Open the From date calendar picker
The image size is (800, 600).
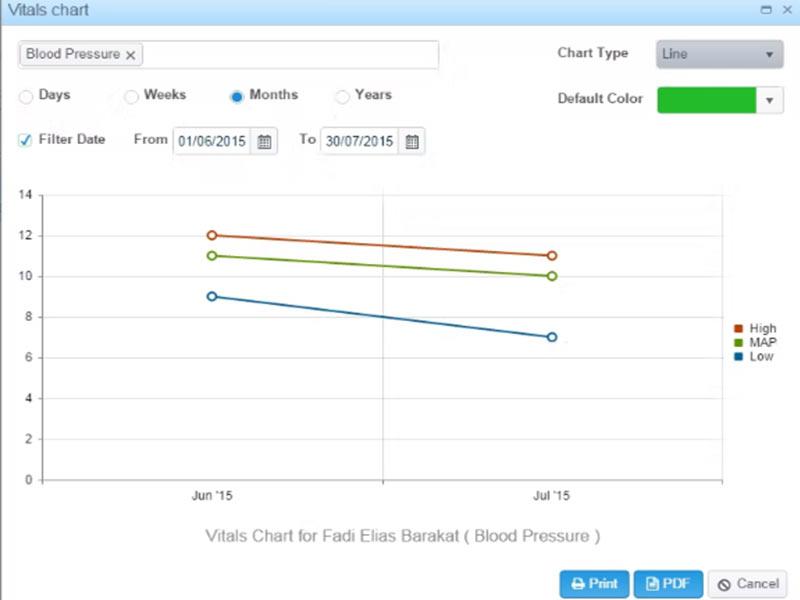pyautogui.click(x=264, y=141)
